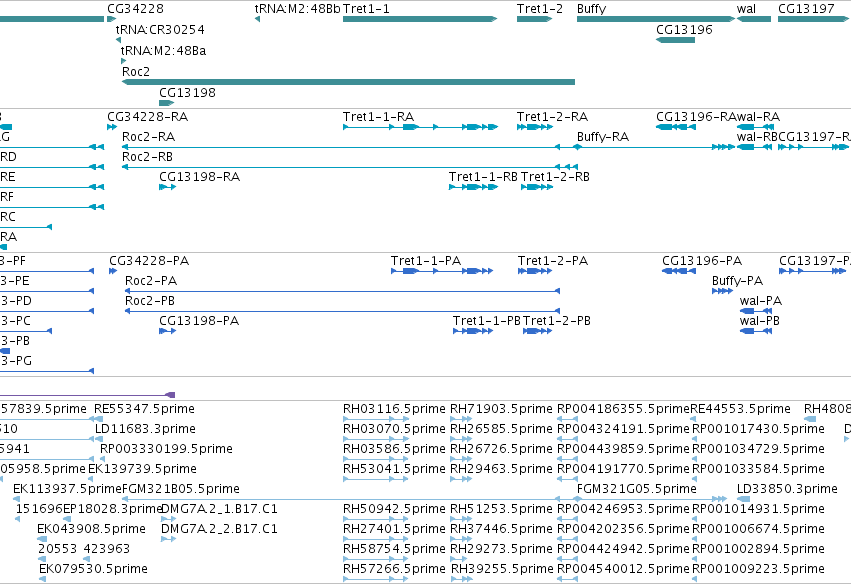Click the CG13197 gene bar

(812, 19)
